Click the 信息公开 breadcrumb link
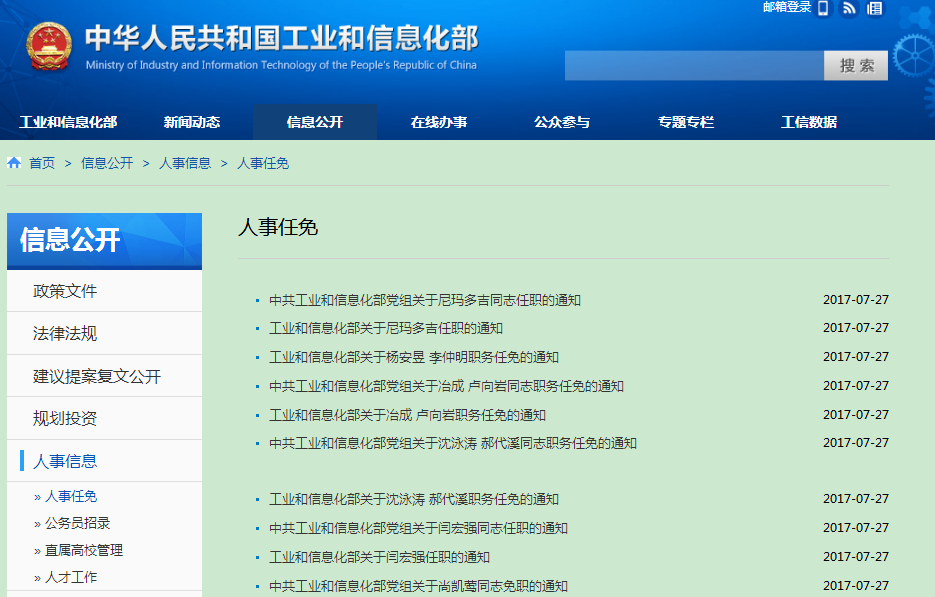 107,163
